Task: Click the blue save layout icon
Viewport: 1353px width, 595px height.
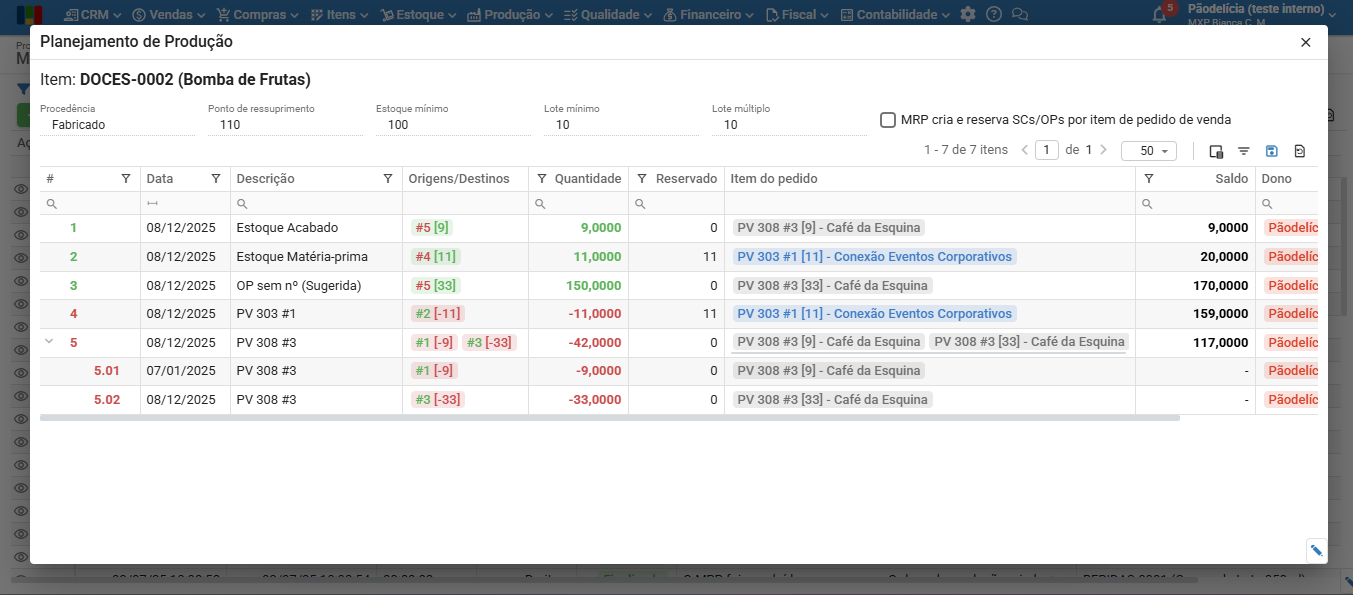Action: (1272, 151)
